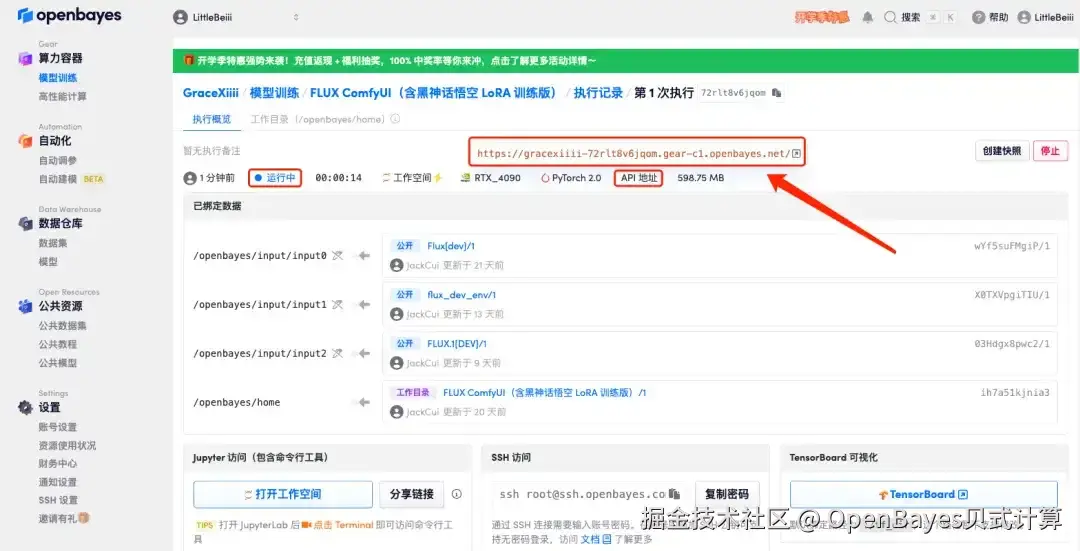Image resolution: width=1080 pixels, height=551 pixels.
Task: Click the red 停止 button
Action: coord(1050,151)
